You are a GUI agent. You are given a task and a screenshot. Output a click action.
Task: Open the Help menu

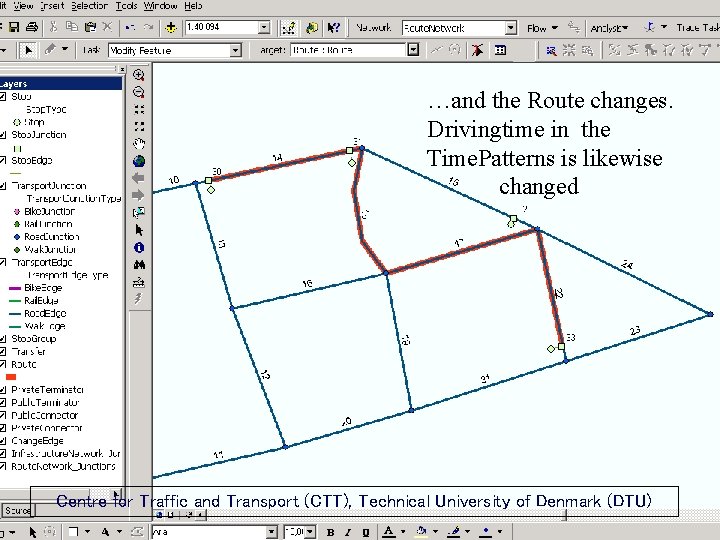(193, 6)
